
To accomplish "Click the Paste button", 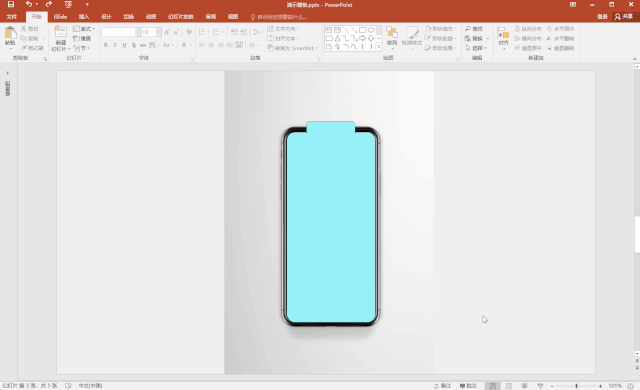I will [x=10, y=37].
